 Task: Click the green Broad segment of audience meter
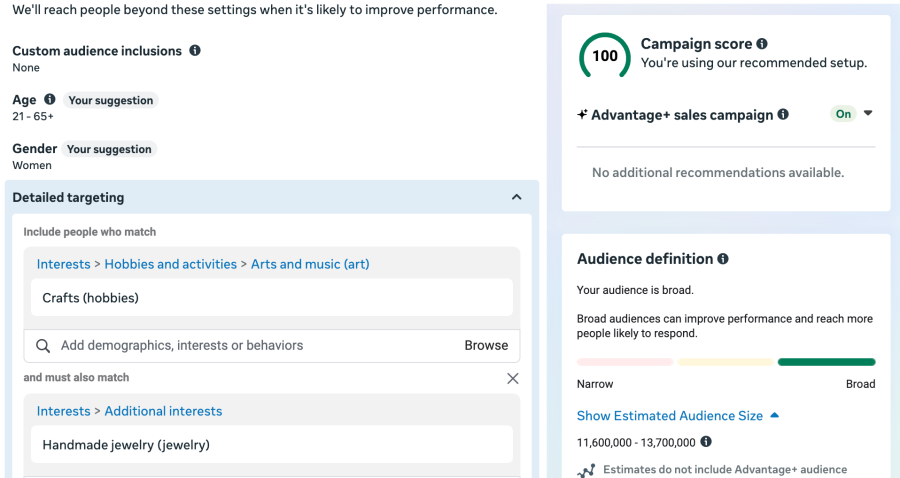(x=826, y=362)
